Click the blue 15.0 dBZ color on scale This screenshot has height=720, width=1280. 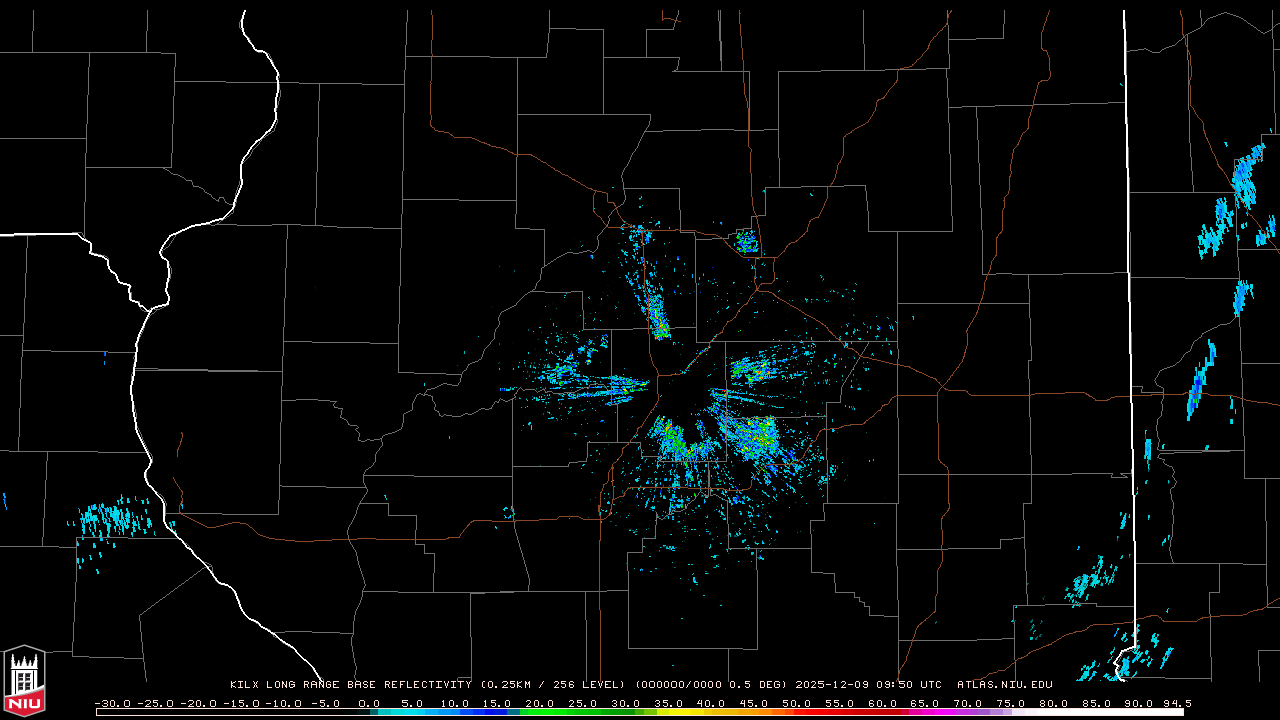496,712
